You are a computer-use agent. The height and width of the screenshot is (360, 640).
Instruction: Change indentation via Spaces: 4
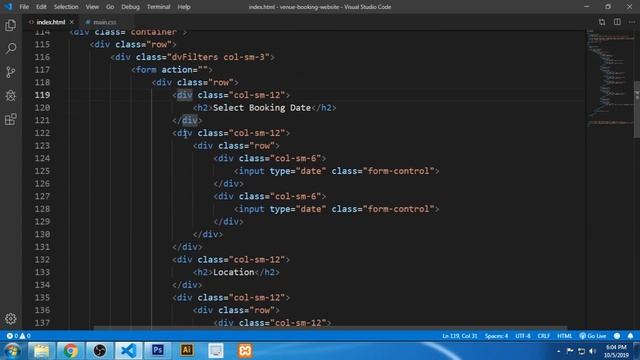tap(496, 336)
